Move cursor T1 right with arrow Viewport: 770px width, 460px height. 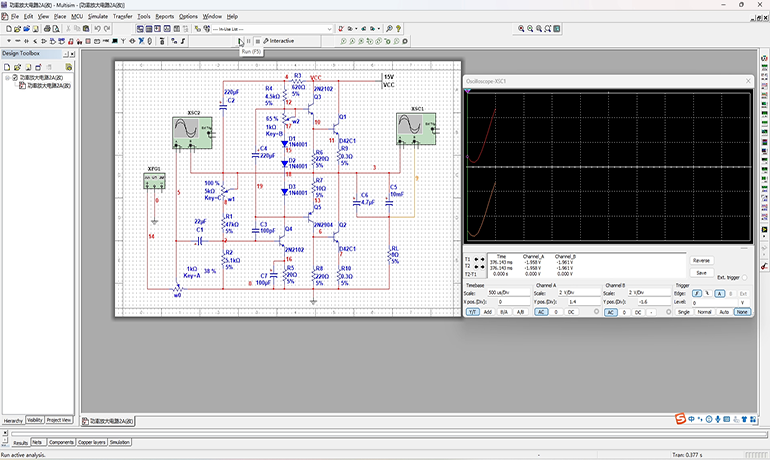[x=482, y=259]
